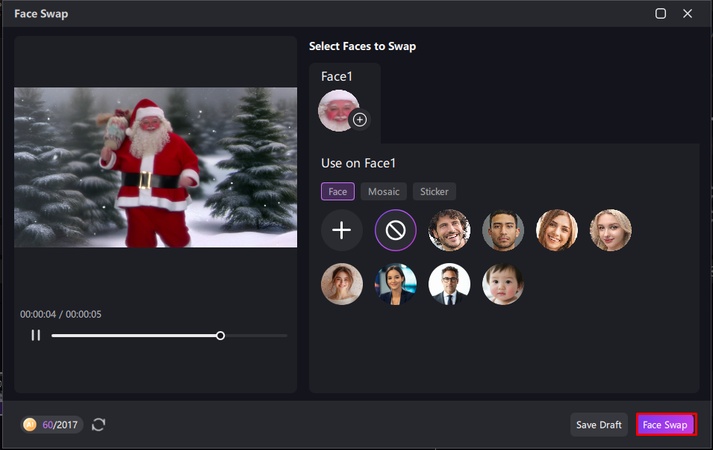This screenshot has height=450, width=713.
Task: Select the no-face (none) option
Action: (396, 230)
